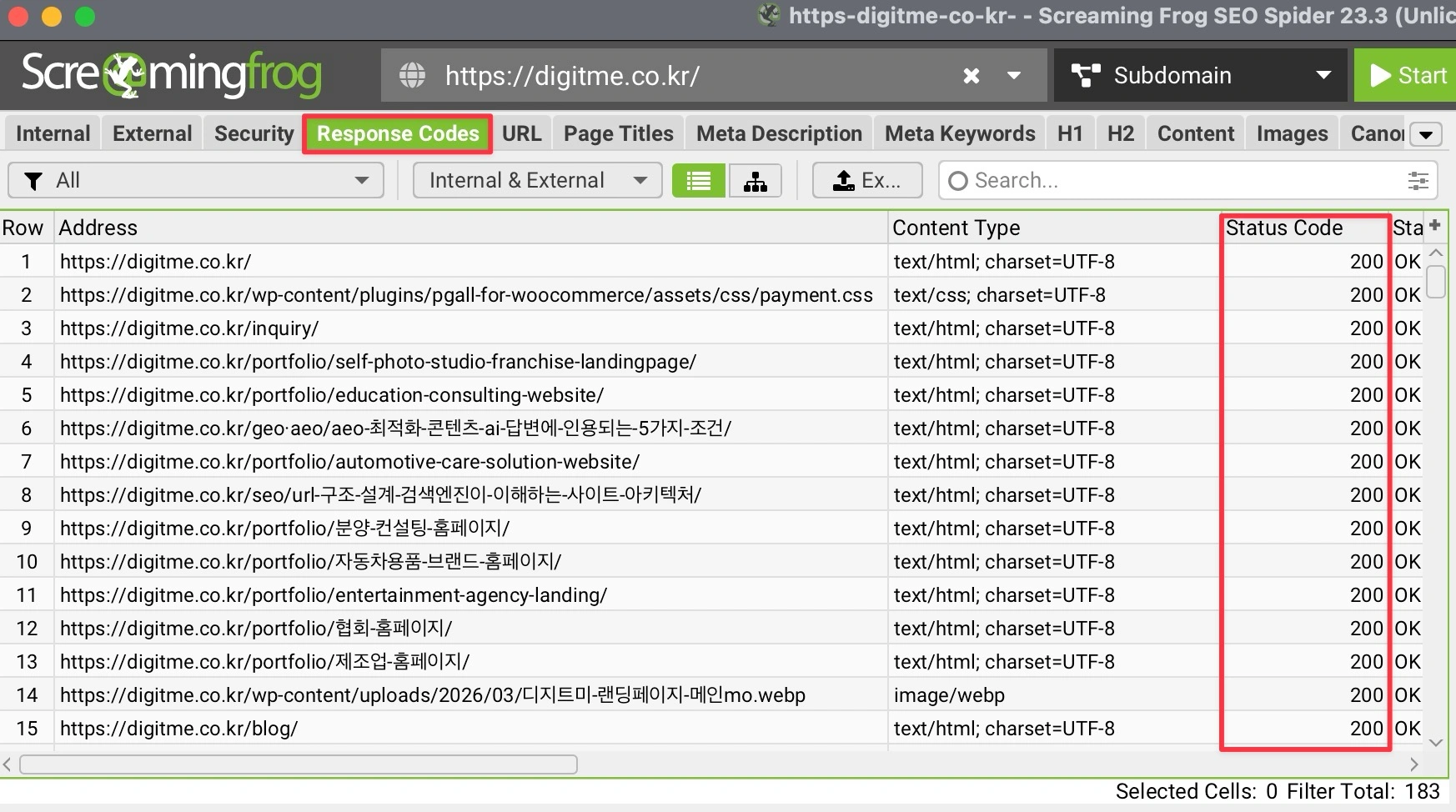Switch to the H2 tab
The image size is (1456, 812).
[1121, 133]
